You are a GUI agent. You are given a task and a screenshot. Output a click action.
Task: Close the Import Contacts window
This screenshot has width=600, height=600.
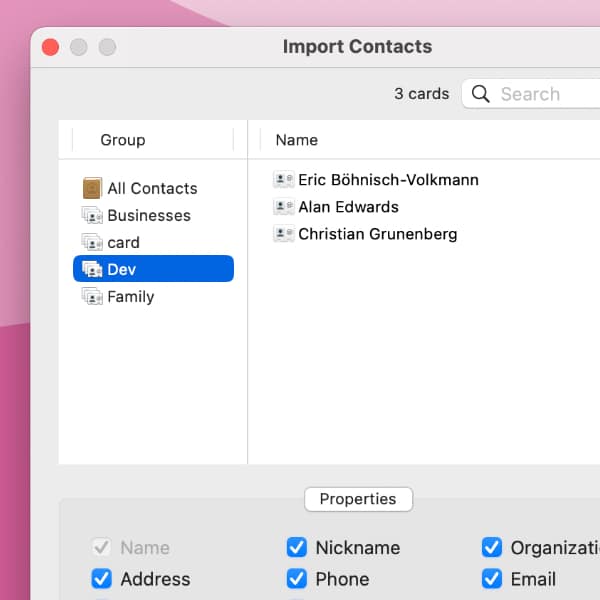pyautogui.click(x=50, y=47)
